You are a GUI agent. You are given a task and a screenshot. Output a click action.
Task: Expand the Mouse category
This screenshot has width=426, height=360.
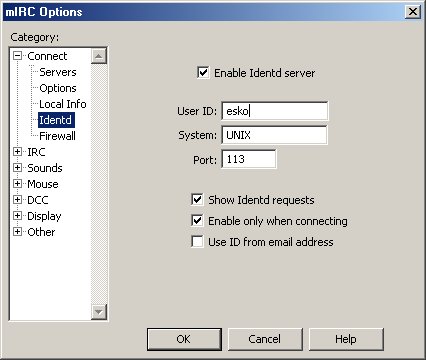[17, 184]
